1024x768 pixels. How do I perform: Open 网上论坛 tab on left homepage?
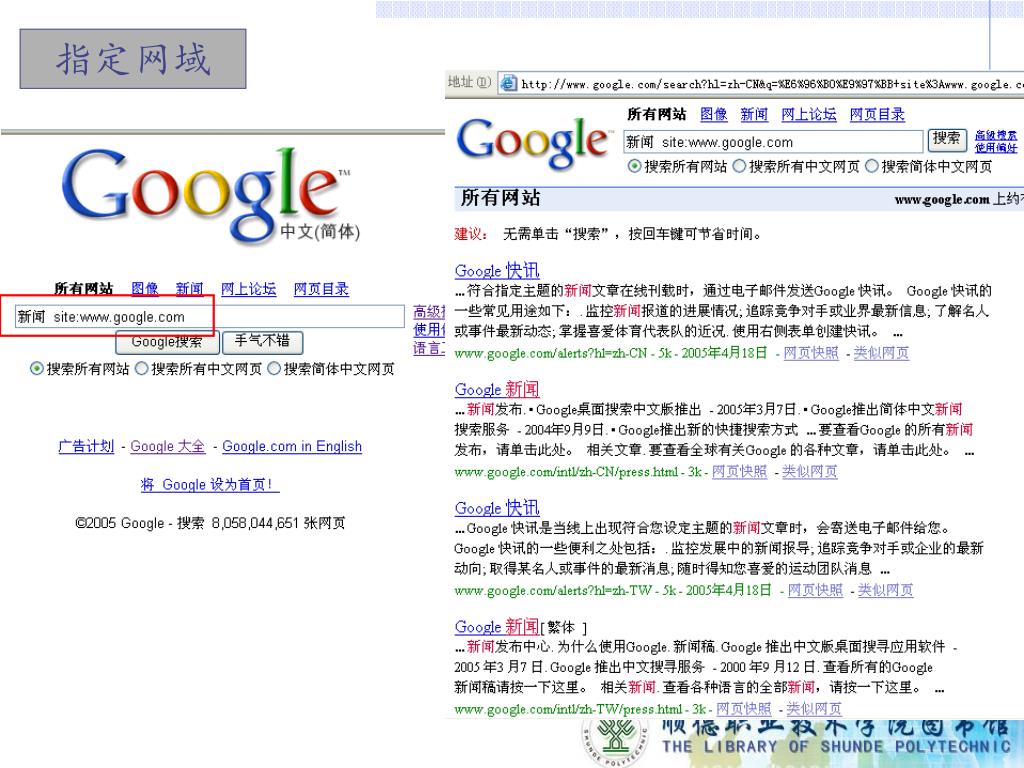tap(248, 289)
